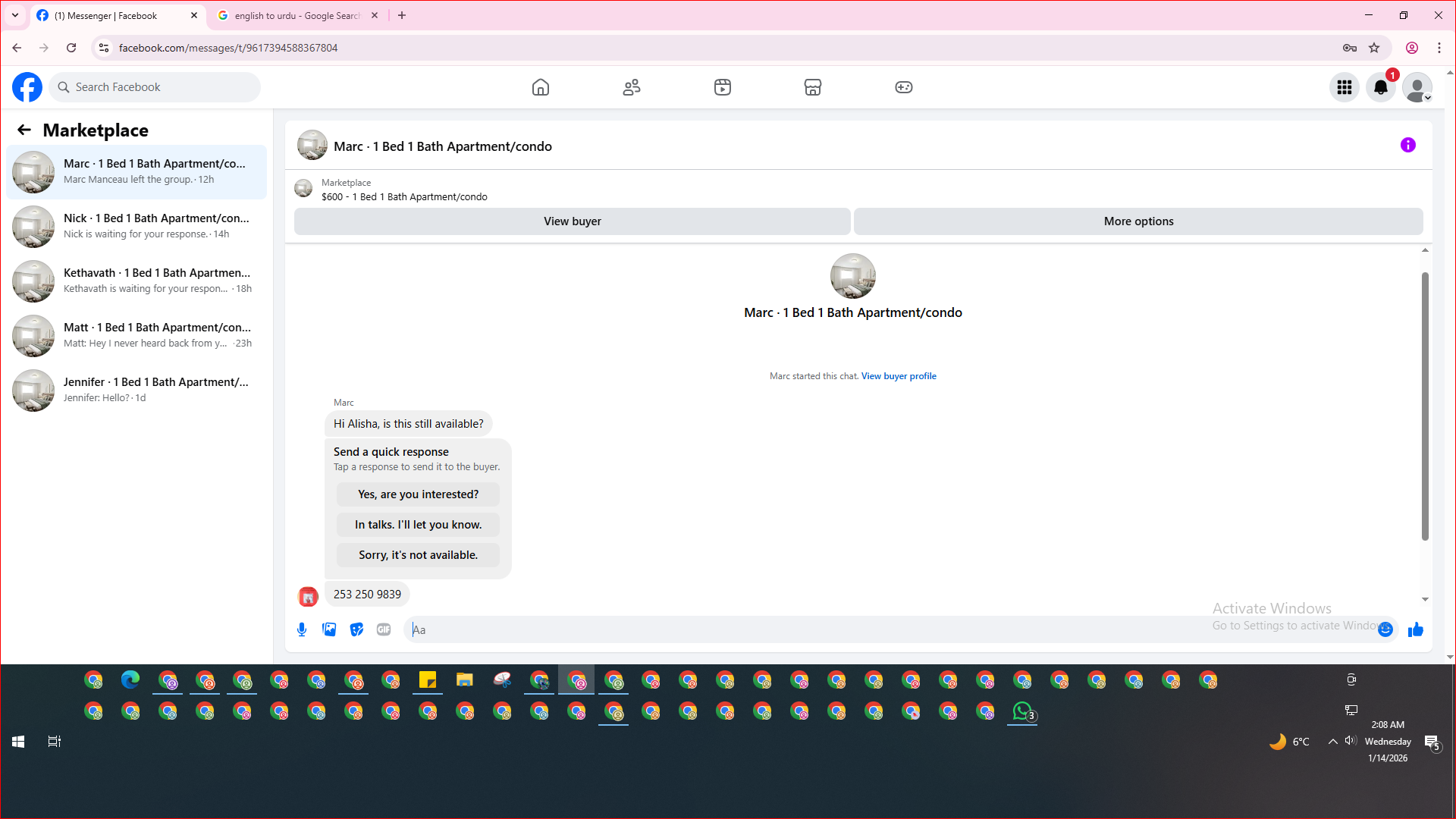Click the voice clip microphone icon
The height and width of the screenshot is (819, 1456).
pyautogui.click(x=302, y=629)
